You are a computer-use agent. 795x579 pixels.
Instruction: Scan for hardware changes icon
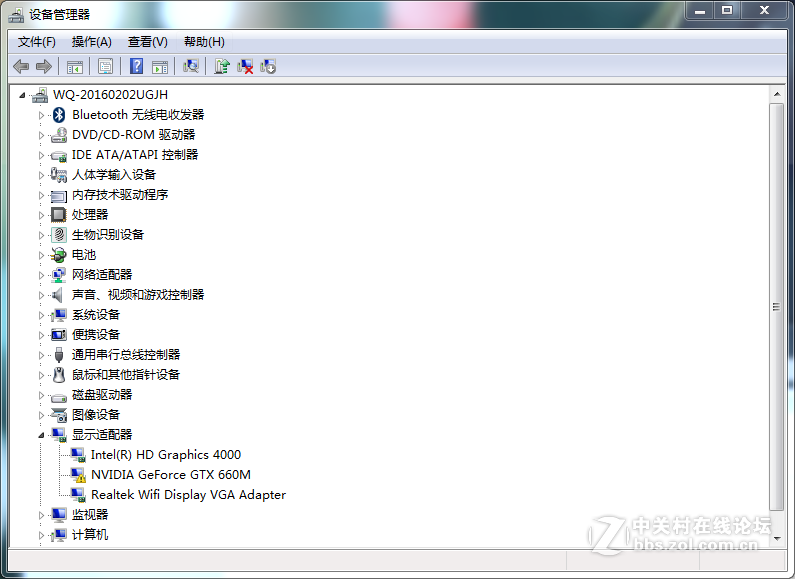191,66
